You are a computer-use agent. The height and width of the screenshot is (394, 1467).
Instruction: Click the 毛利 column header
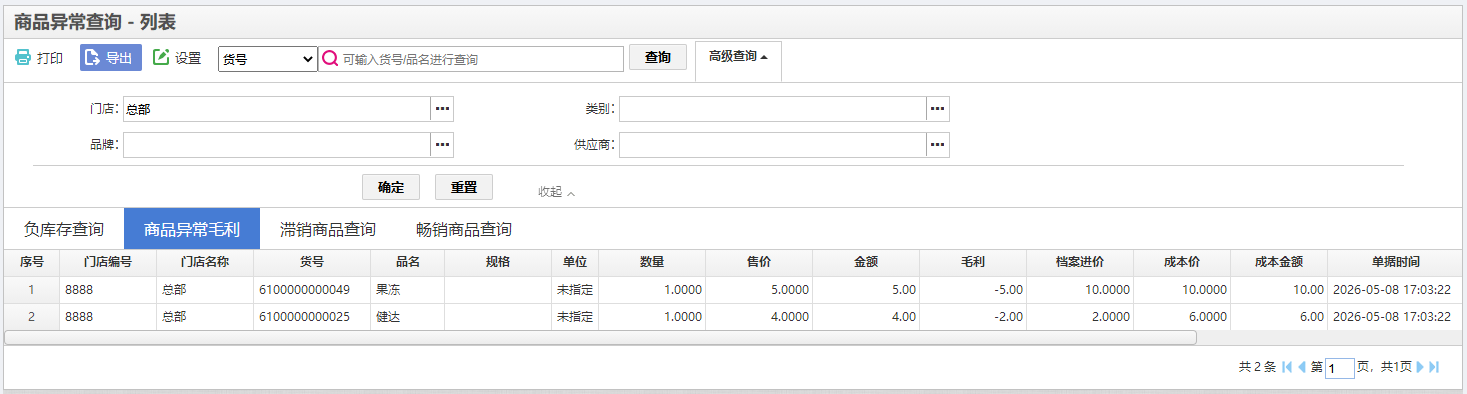[973, 262]
